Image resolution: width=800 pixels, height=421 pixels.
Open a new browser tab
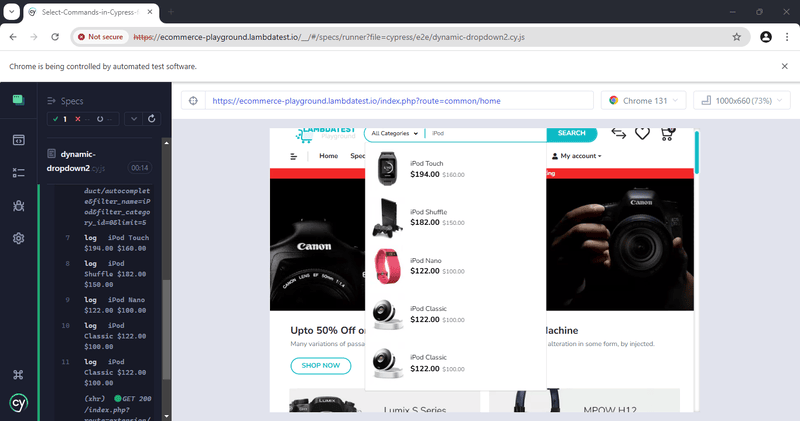click(x=171, y=12)
